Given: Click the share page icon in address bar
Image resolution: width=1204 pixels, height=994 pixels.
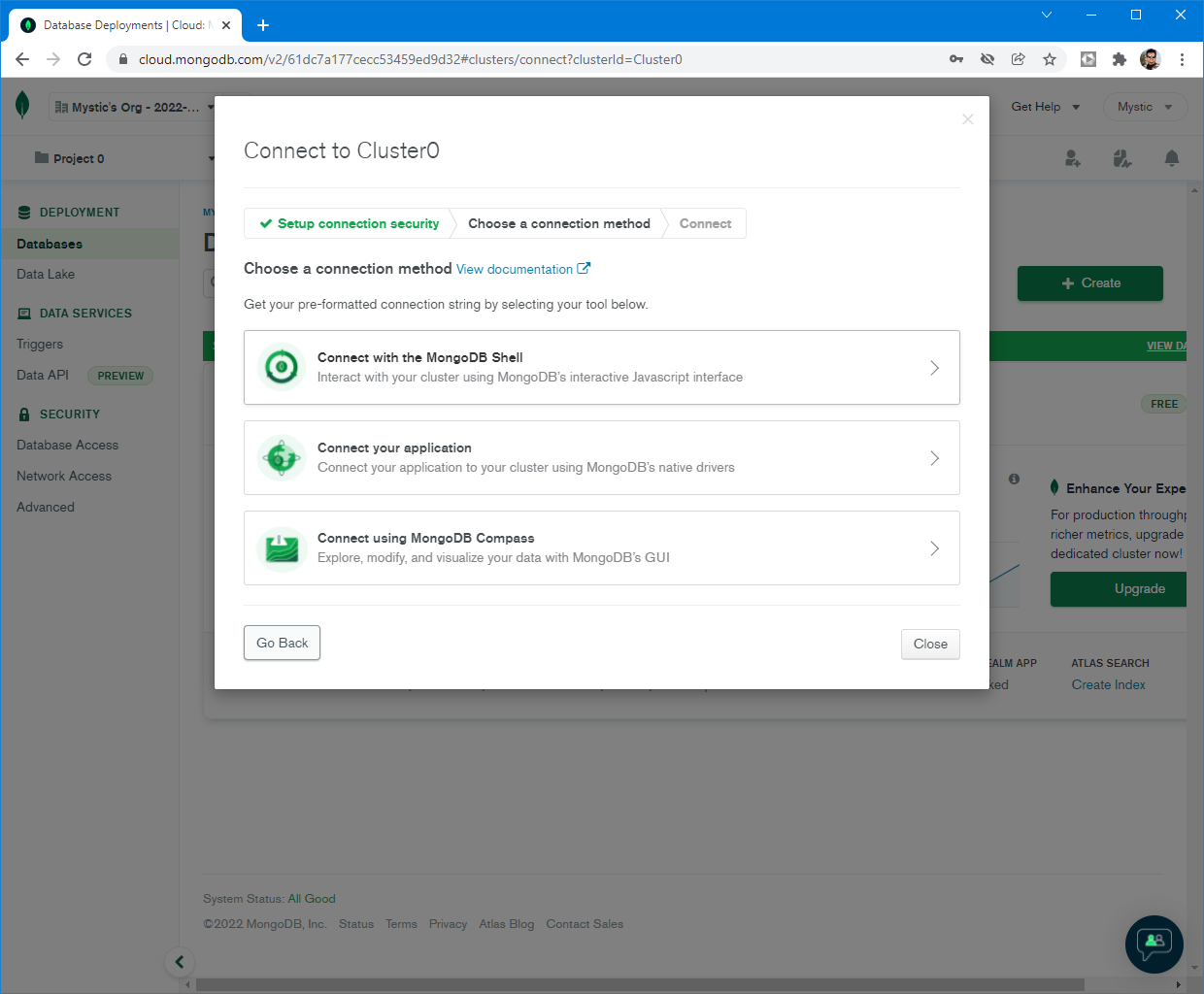Looking at the screenshot, I should coord(1019,59).
